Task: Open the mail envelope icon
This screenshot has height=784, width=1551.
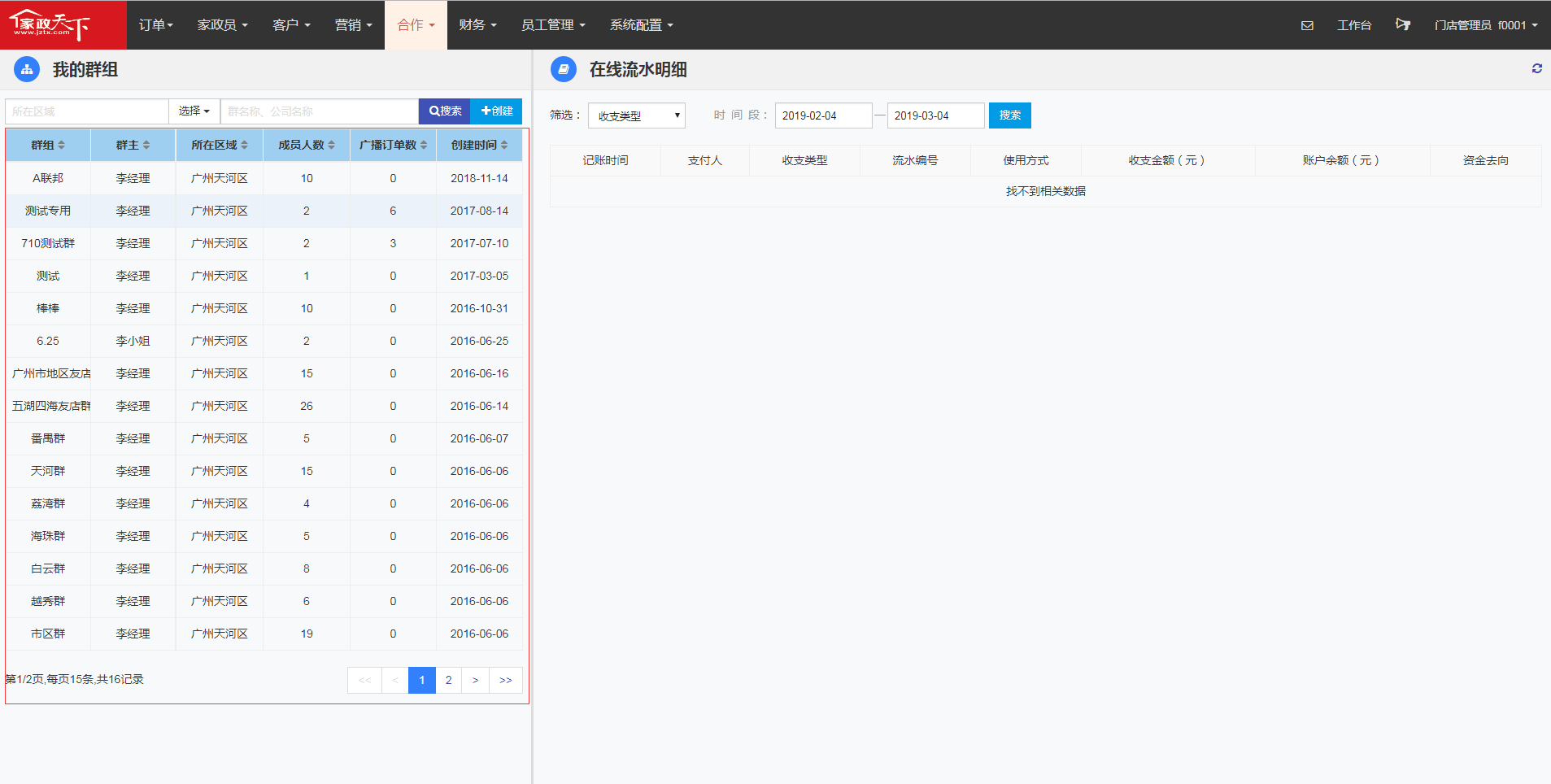Action: point(1307,25)
